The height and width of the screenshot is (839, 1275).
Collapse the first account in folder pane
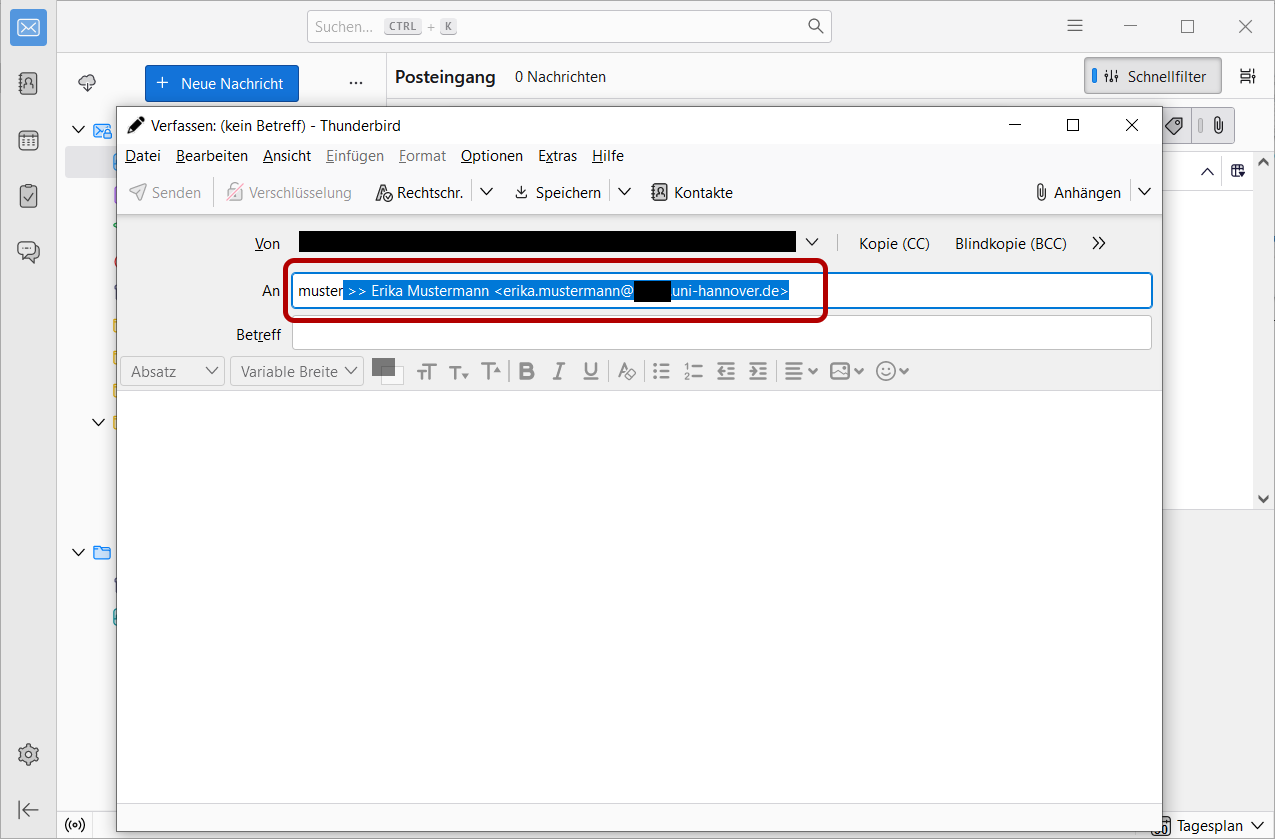point(79,130)
